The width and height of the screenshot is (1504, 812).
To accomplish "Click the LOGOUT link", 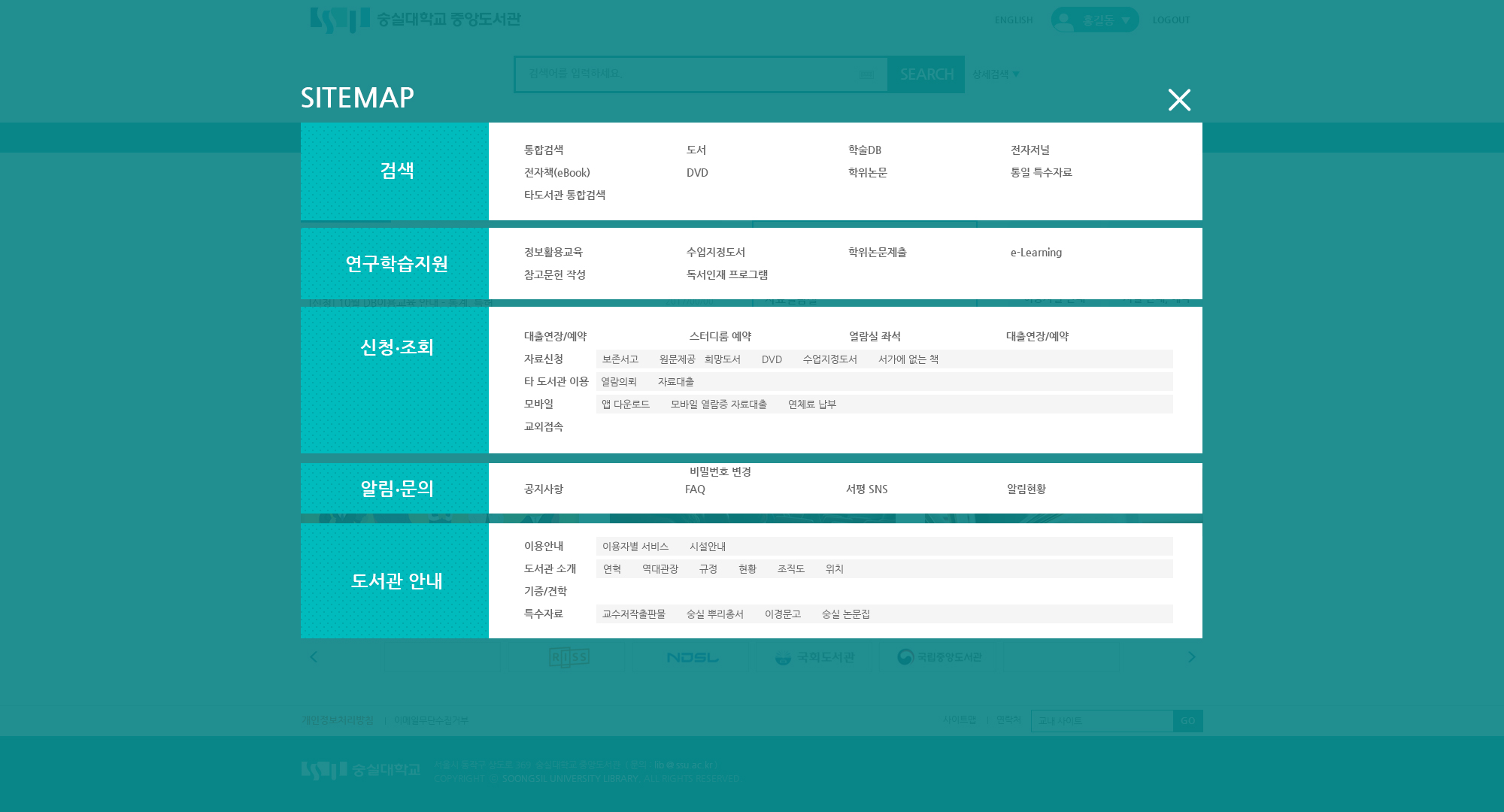I will tap(1172, 20).
